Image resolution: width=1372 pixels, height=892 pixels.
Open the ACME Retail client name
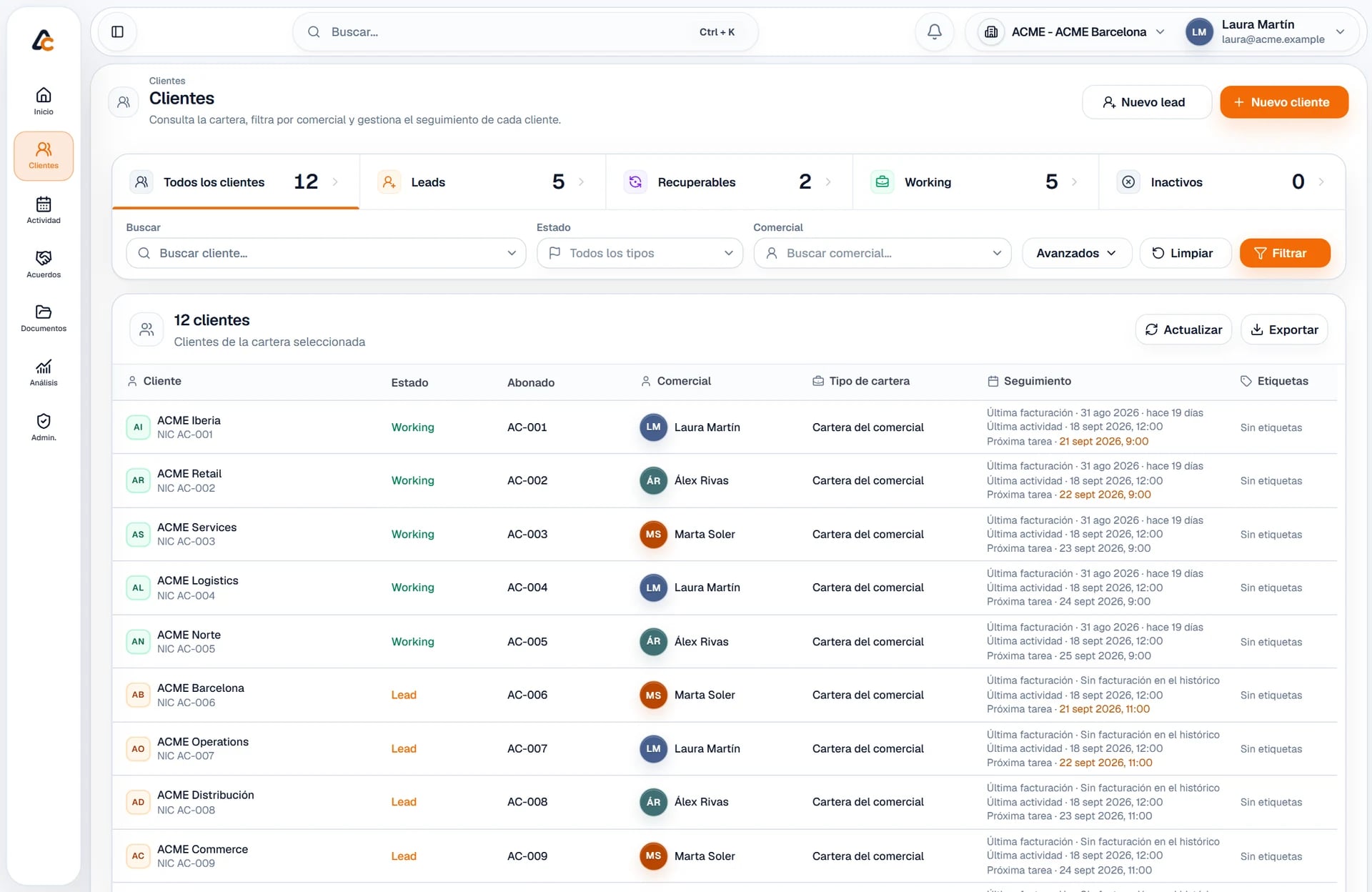(x=189, y=474)
